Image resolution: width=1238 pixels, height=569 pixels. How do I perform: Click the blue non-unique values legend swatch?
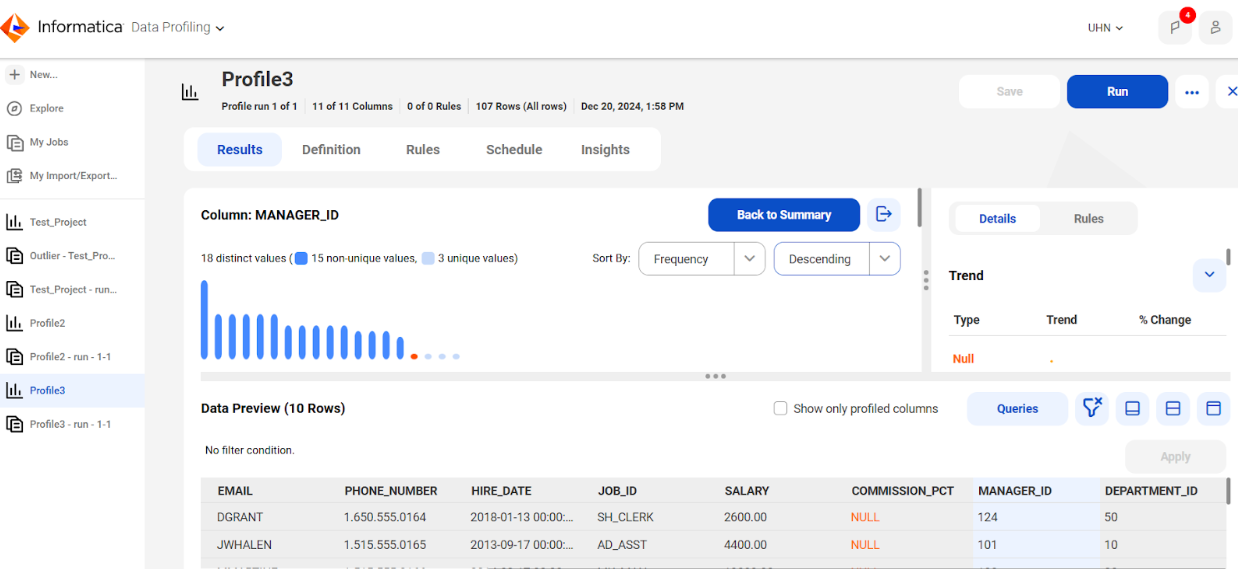(301, 258)
